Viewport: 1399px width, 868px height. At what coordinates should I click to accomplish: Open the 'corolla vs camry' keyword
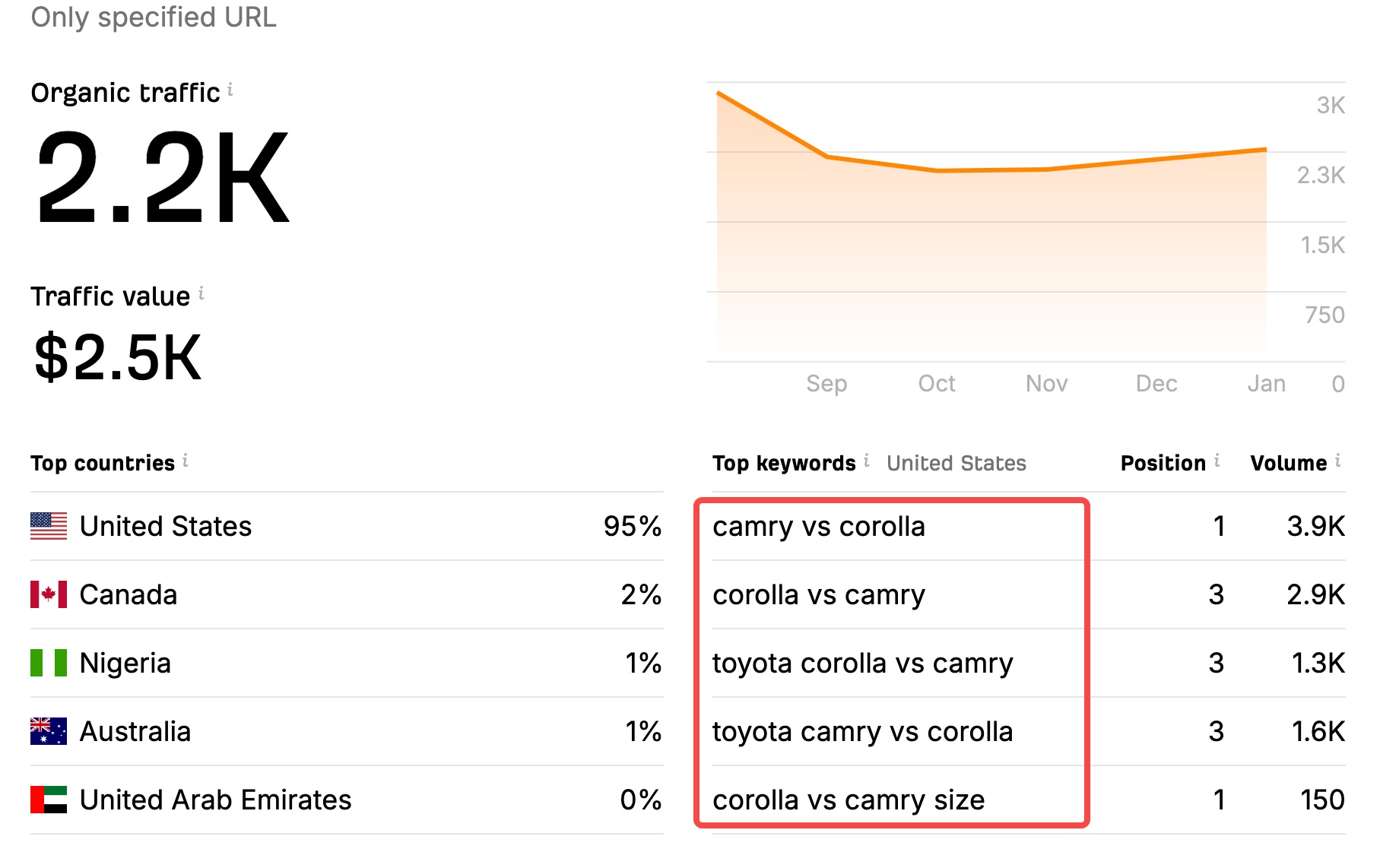(819, 594)
